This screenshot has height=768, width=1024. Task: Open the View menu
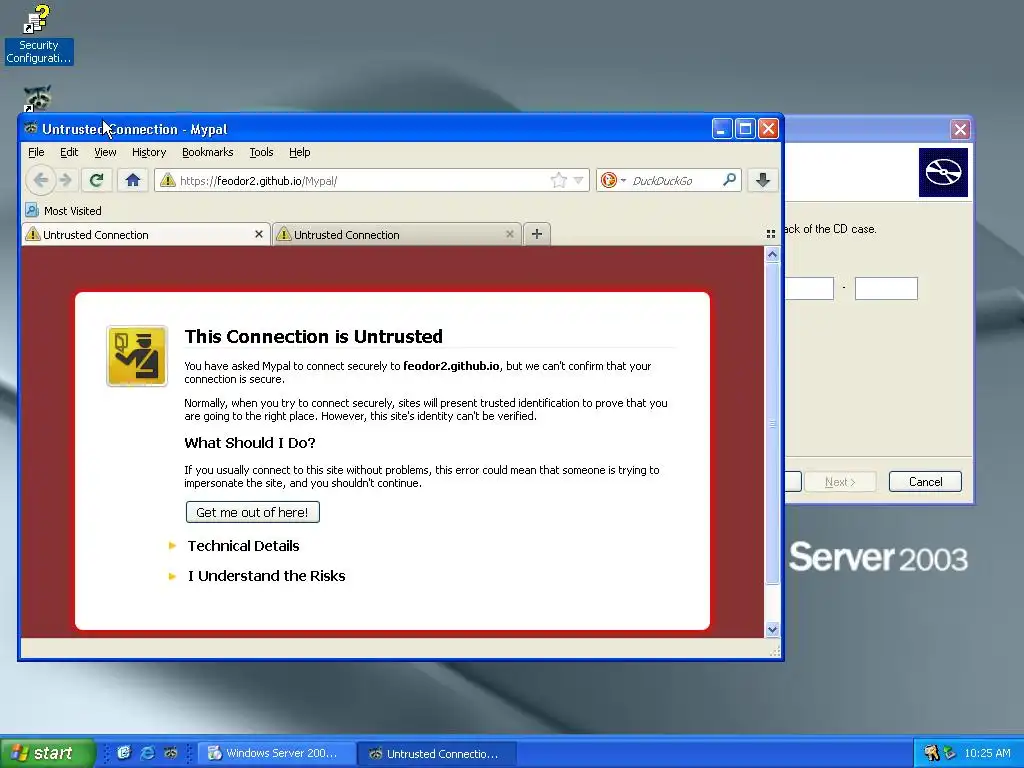click(105, 152)
